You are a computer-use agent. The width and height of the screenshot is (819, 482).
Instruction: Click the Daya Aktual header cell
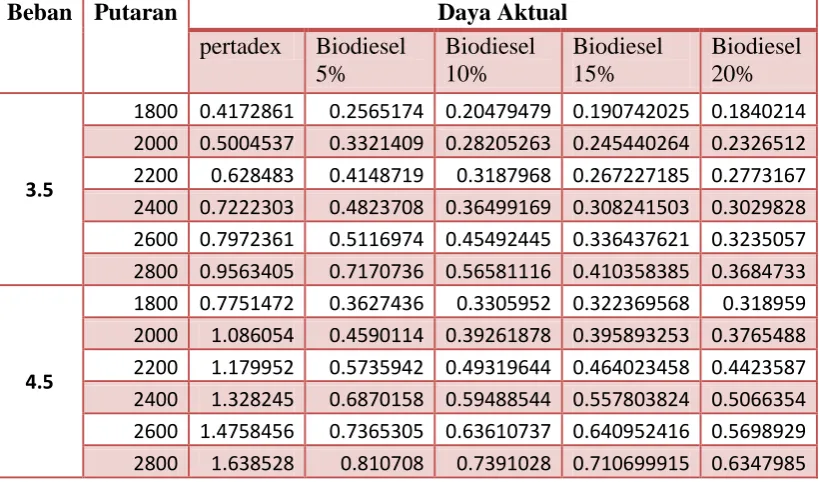point(502,13)
